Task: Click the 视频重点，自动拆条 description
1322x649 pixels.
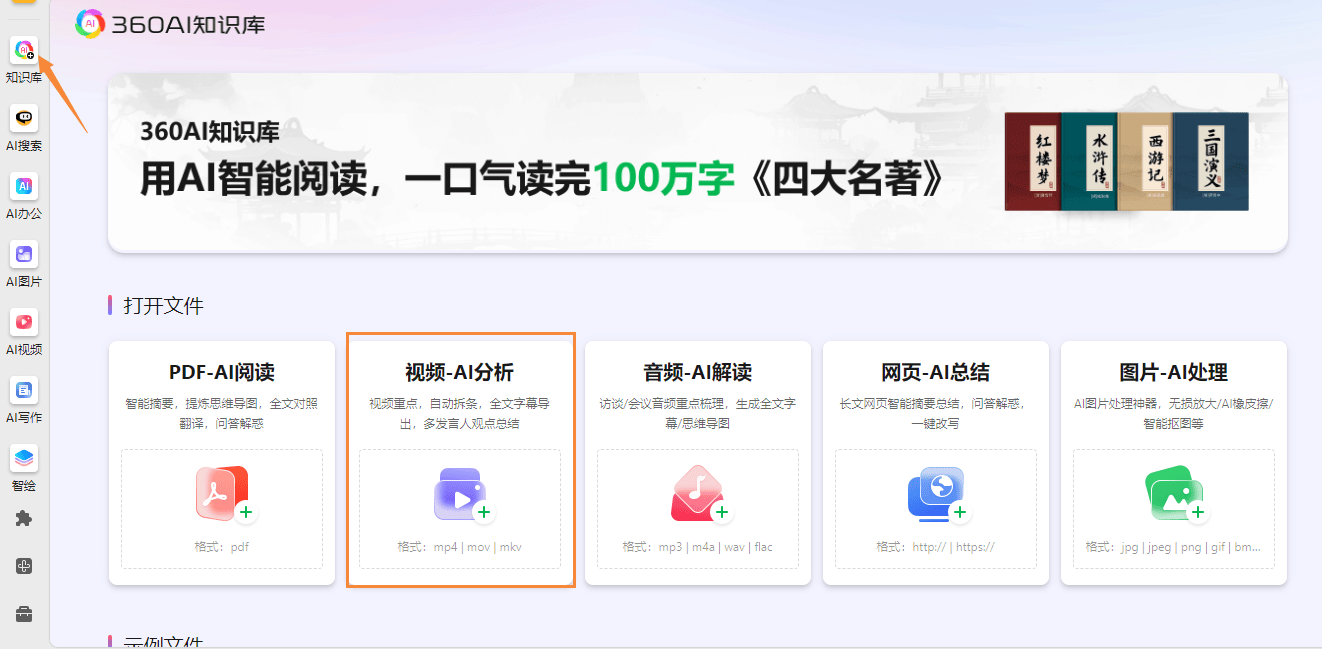Action: coord(460,413)
